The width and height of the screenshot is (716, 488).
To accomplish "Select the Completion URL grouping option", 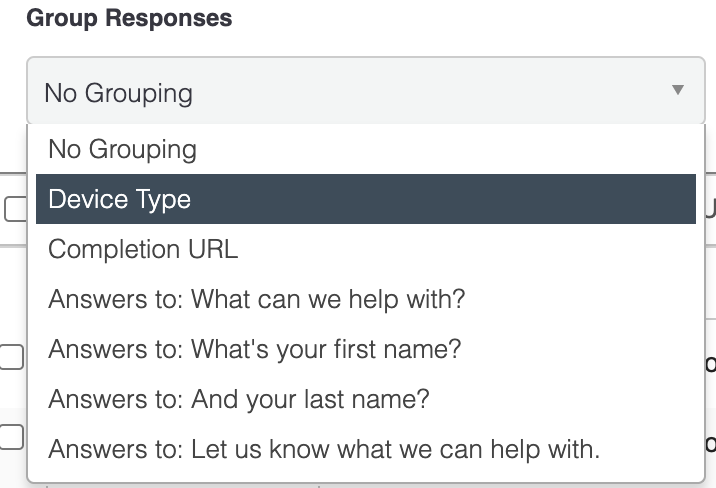I will click(143, 249).
